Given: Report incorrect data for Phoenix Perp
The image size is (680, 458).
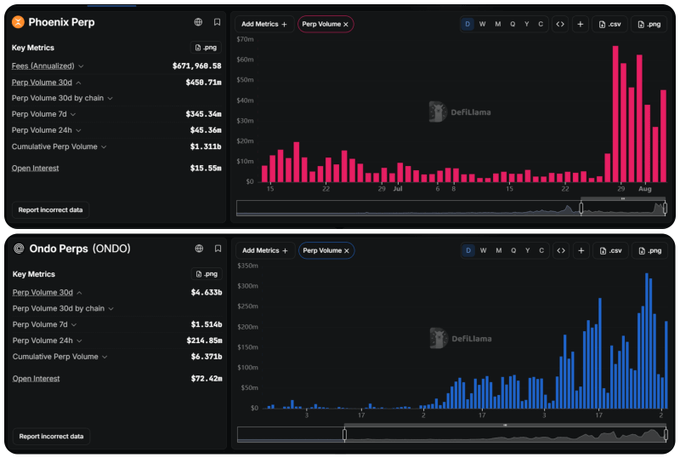Looking at the screenshot, I should click(50, 210).
